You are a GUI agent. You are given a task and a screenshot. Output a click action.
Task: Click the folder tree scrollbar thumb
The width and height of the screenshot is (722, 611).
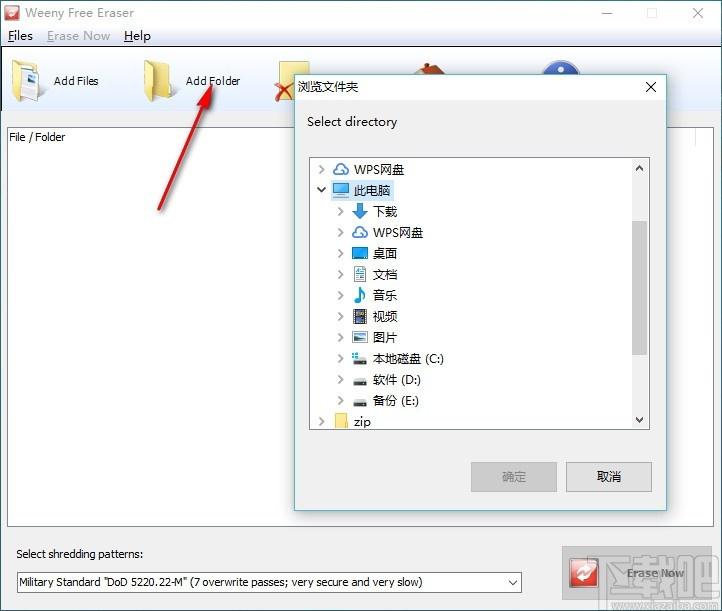pos(639,288)
